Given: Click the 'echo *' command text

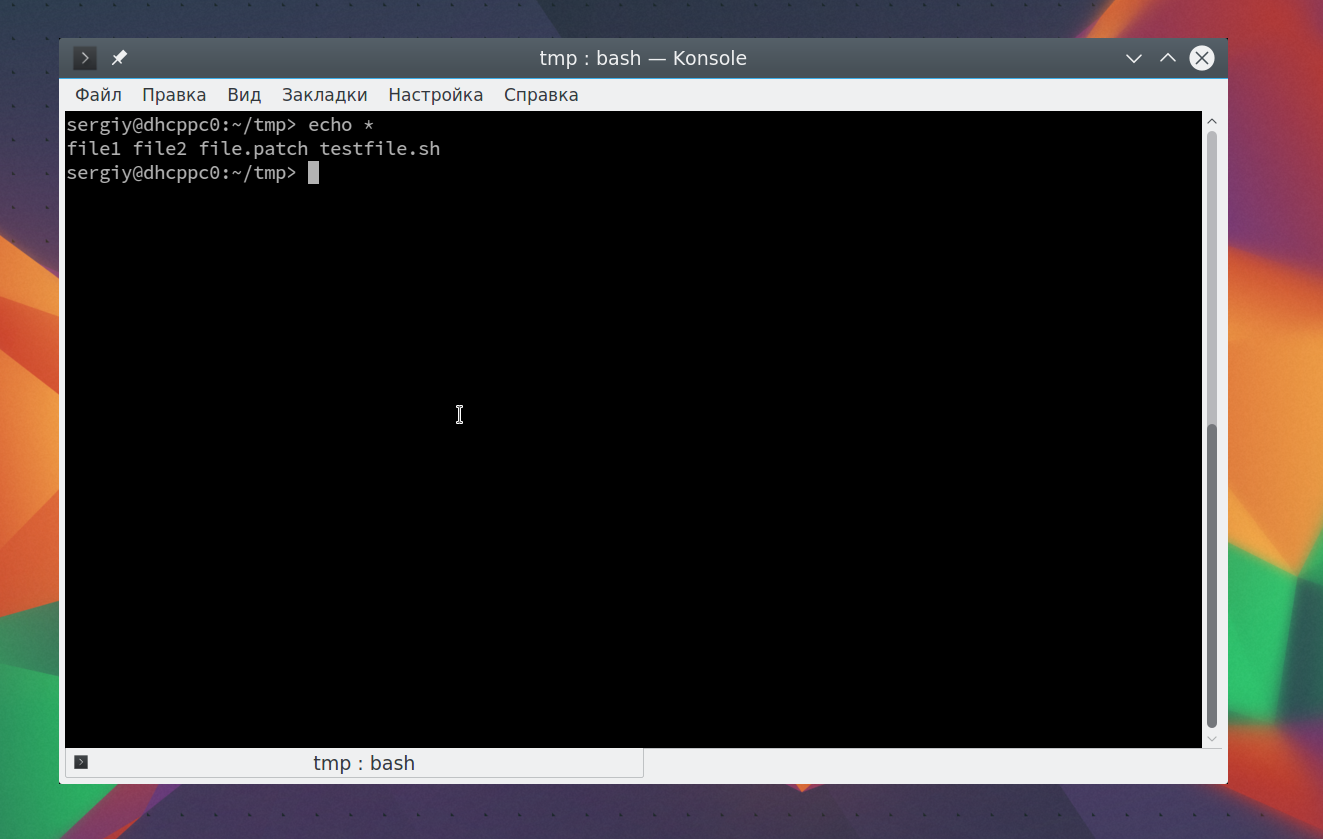Looking at the screenshot, I should click(x=341, y=125).
